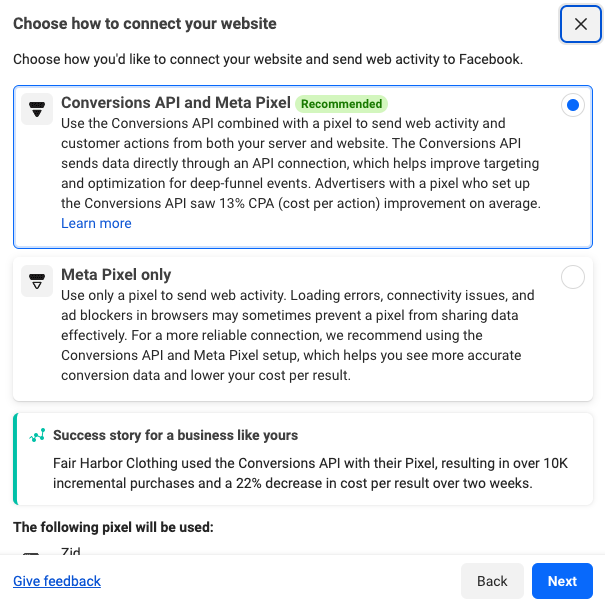605x604 pixels.
Task: Click the Fair Harbor Clothing success story text
Action: pos(310,473)
